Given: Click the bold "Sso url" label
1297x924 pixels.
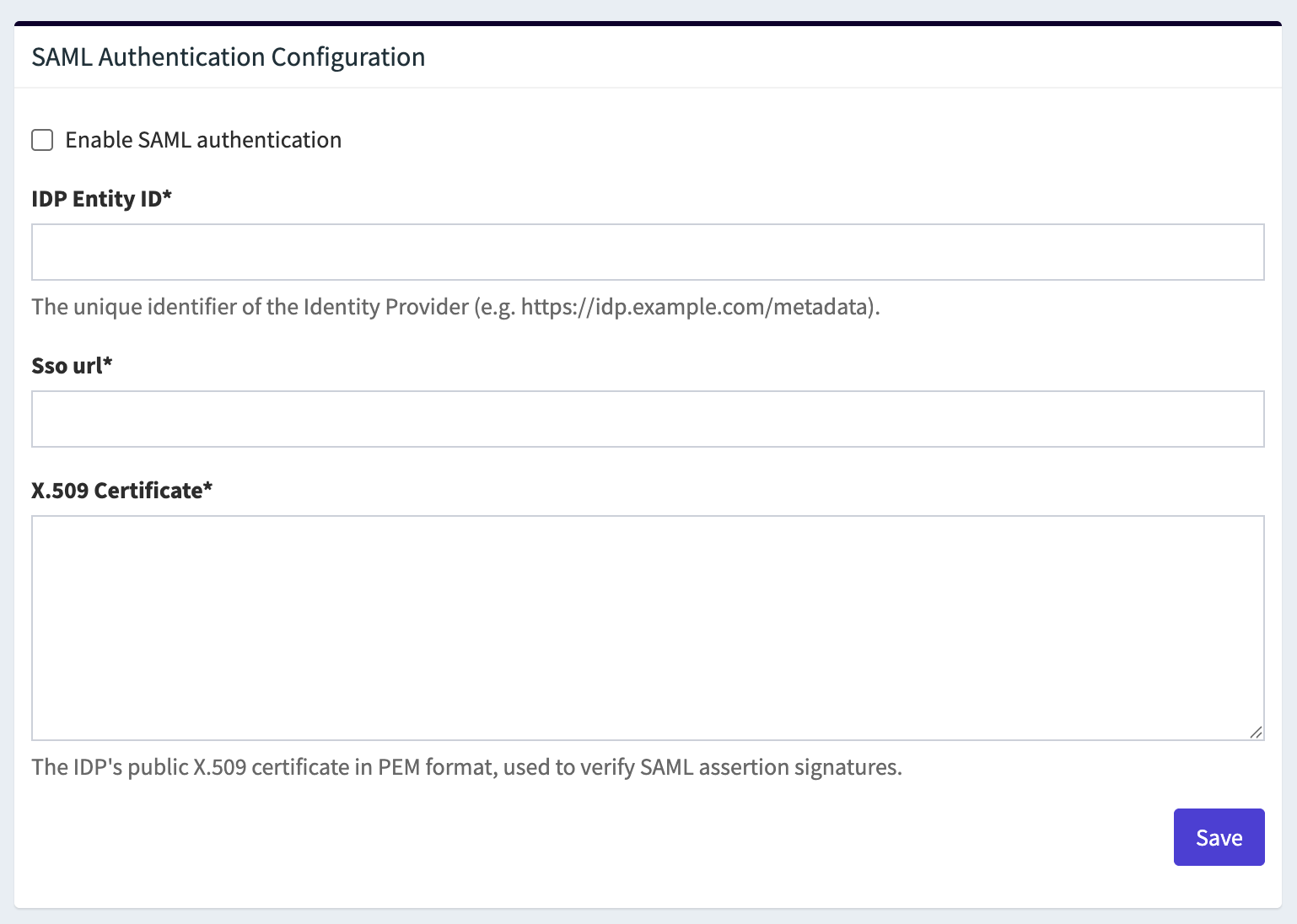Looking at the screenshot, I should point(67,366).
